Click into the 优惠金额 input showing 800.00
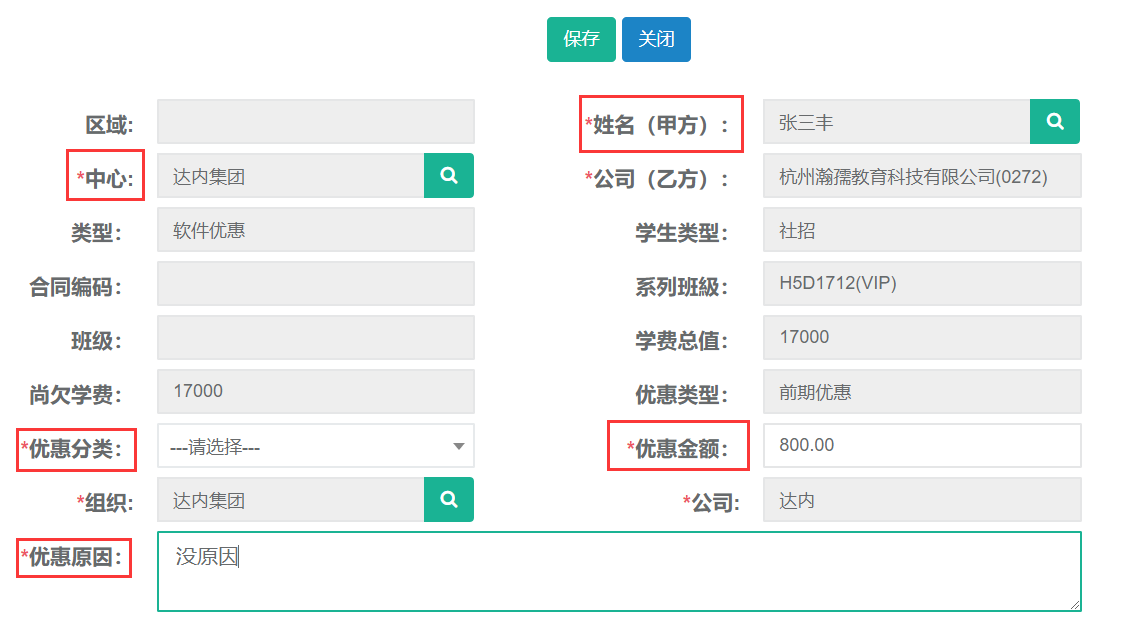Screen dimensions: 1135x622 click(921, 446)
